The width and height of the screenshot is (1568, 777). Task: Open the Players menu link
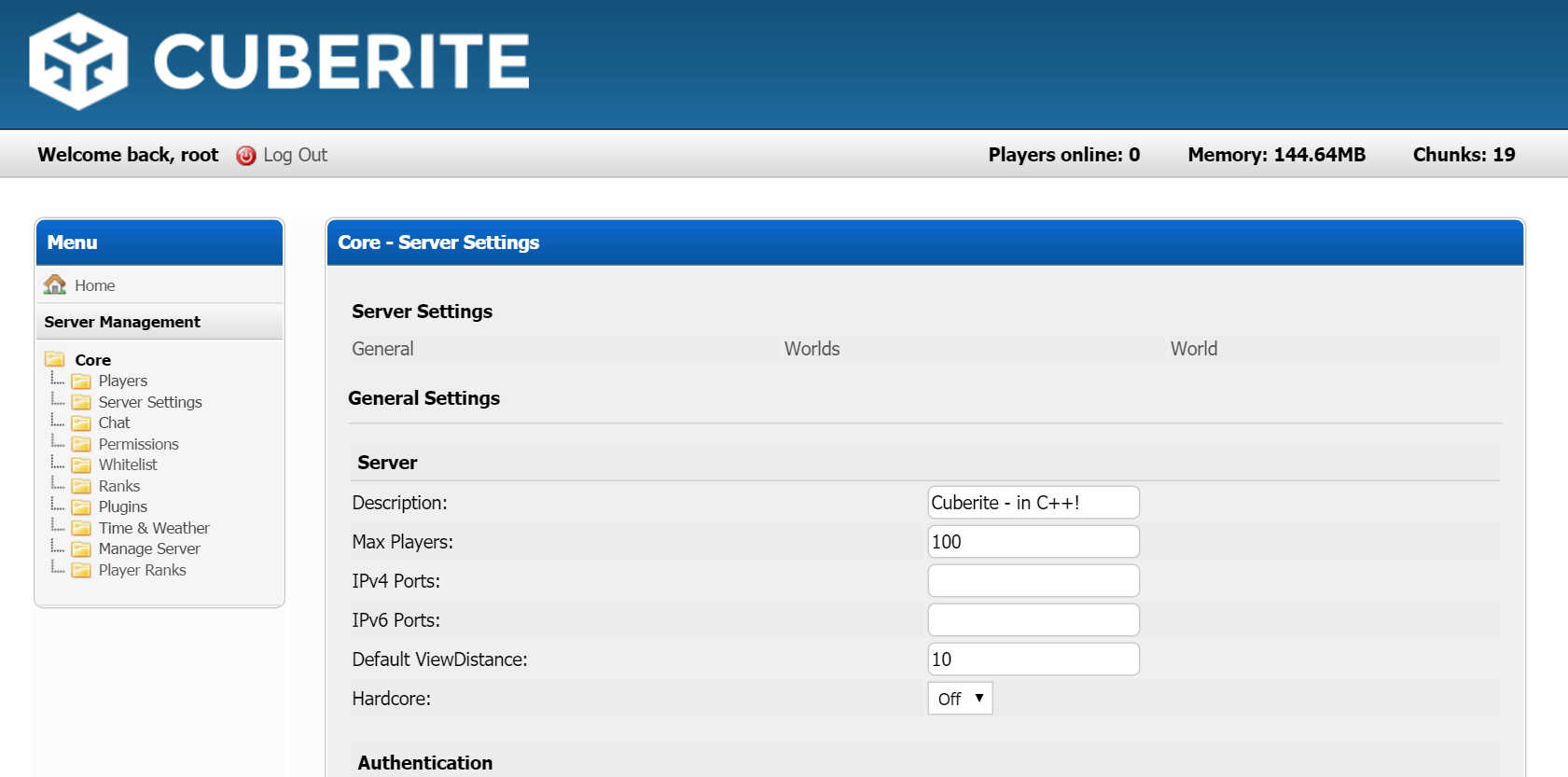point(123,381)
